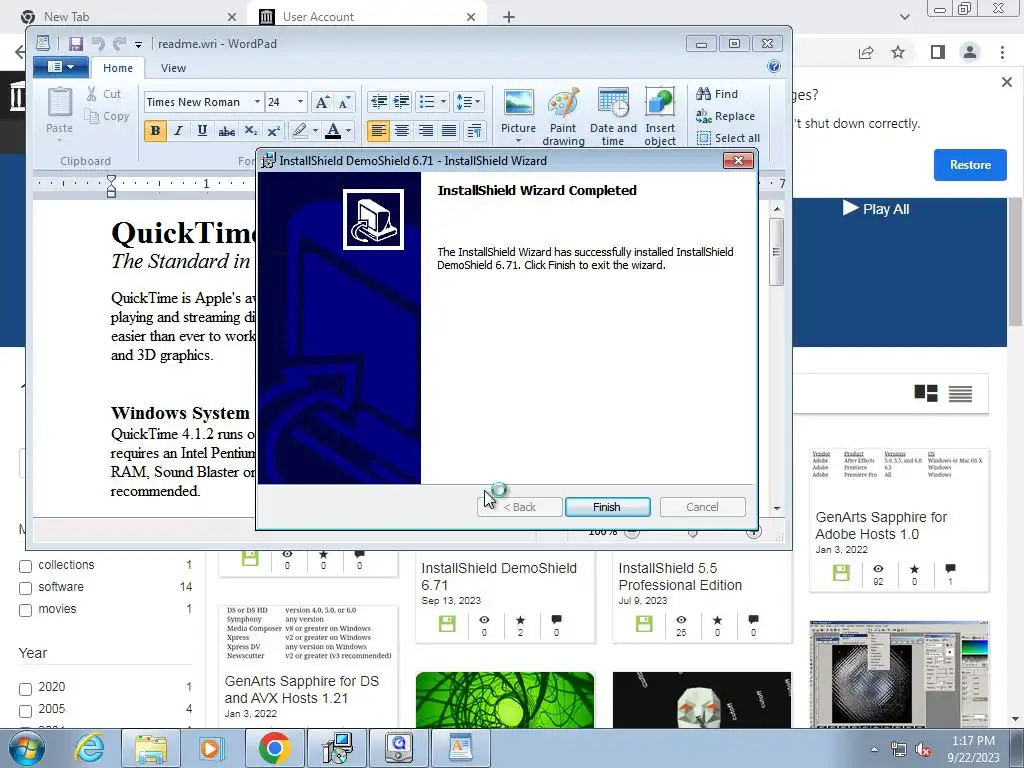Toggle Italic formatting in WordPad
The width and height of the screenshot is (1024, 768).
coord(178,131)
